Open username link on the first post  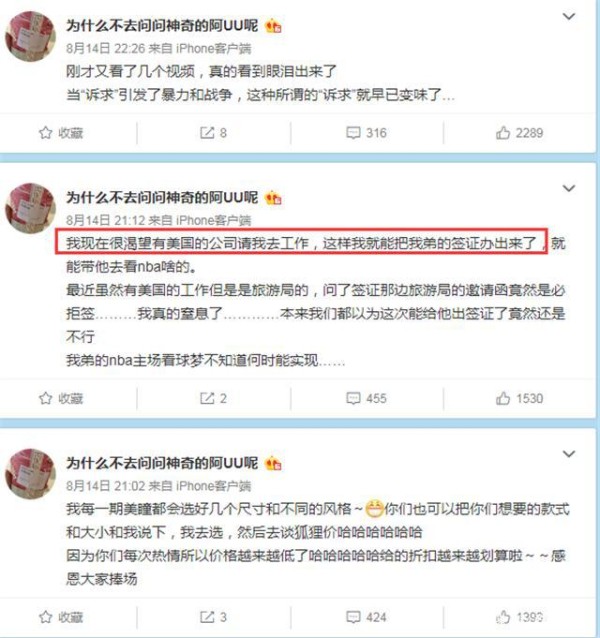click(162, 26)
